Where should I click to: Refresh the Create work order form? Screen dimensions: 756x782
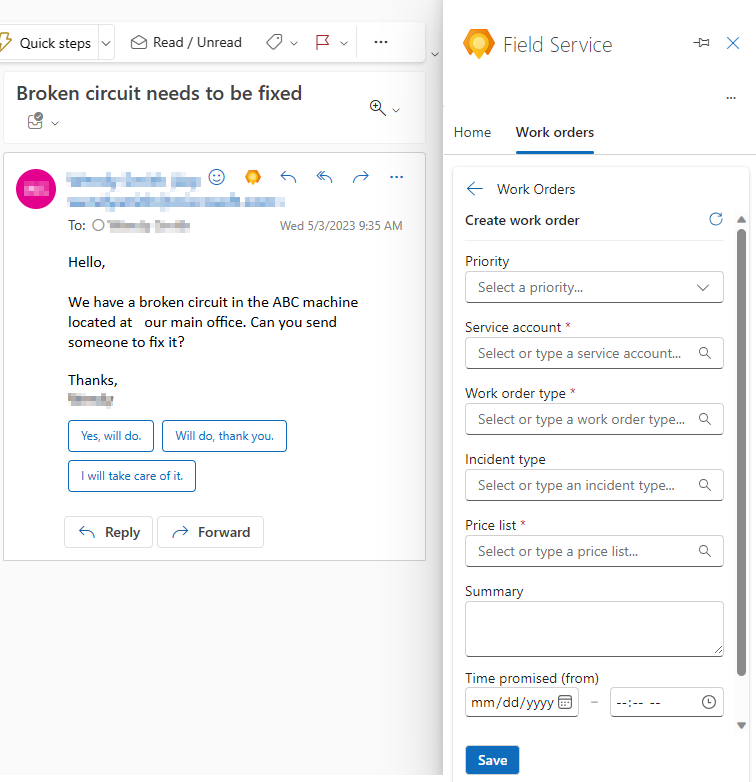click(716, 219)
